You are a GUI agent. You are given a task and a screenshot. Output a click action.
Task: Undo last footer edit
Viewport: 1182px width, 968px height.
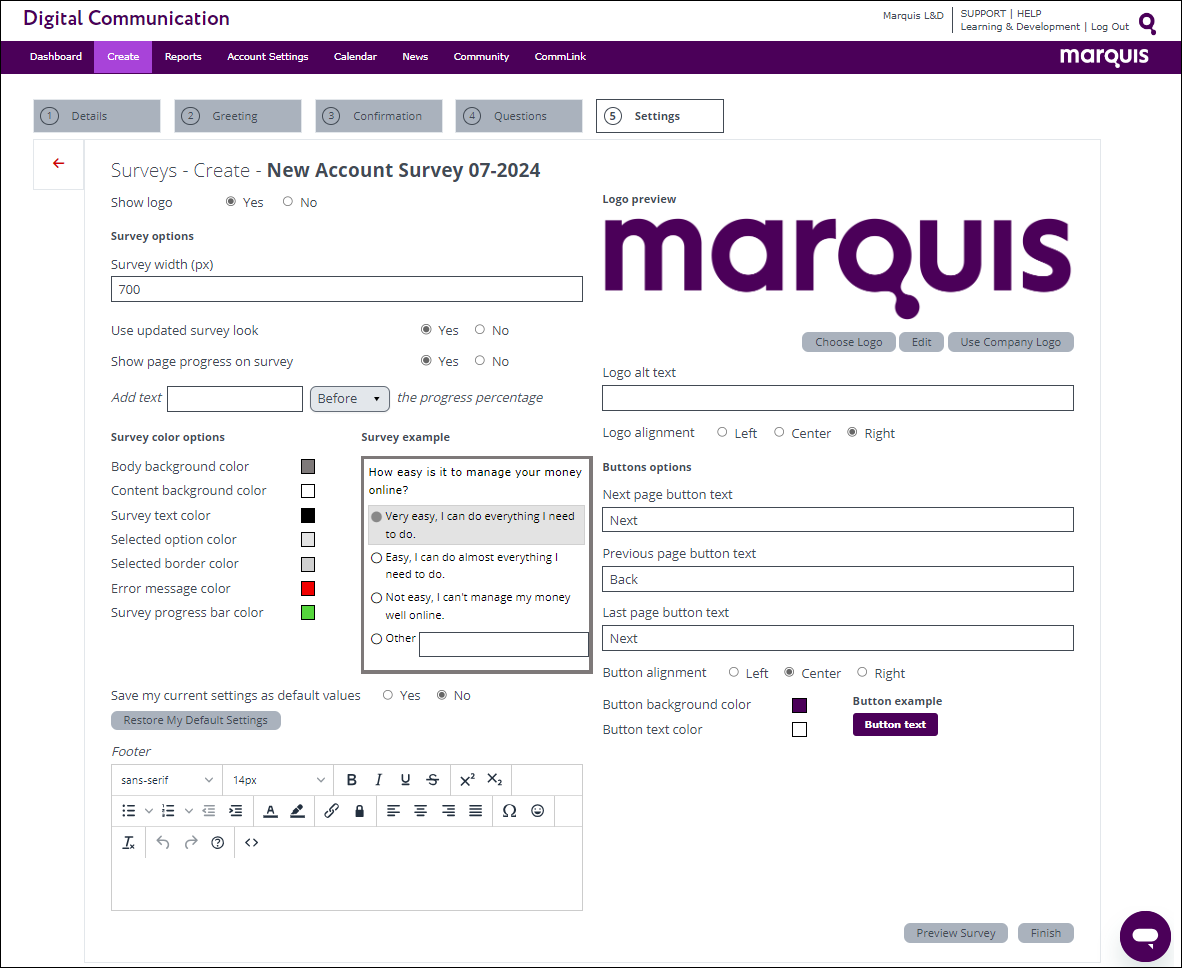point(163,843)
